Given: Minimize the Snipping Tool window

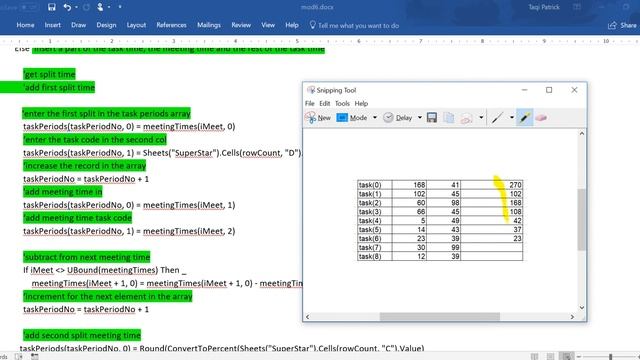Looking at the screenshot, I should pyautogui.click(x=524, y=90).
